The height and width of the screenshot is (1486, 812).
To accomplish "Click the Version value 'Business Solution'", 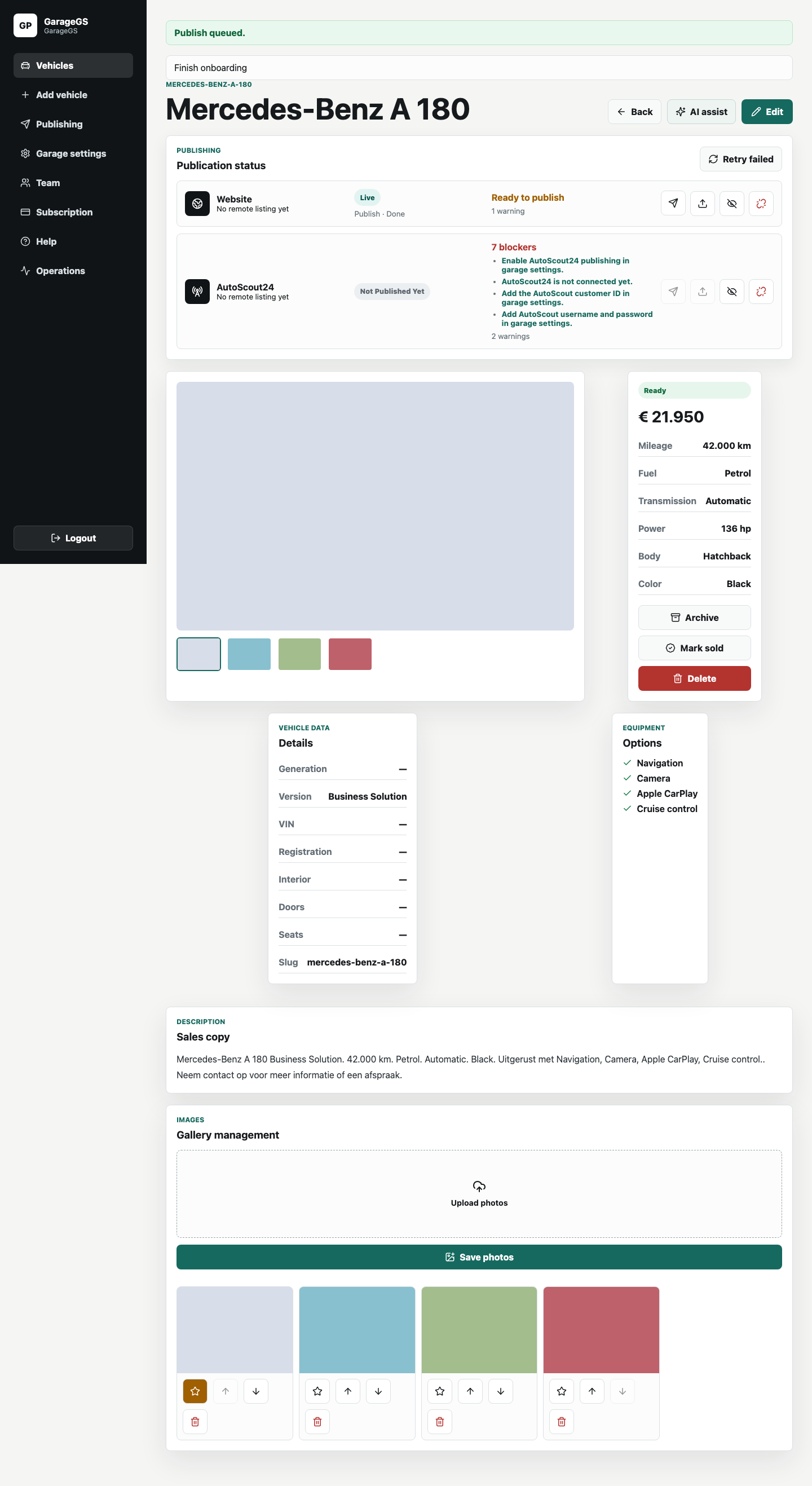I will coord(367,796).
